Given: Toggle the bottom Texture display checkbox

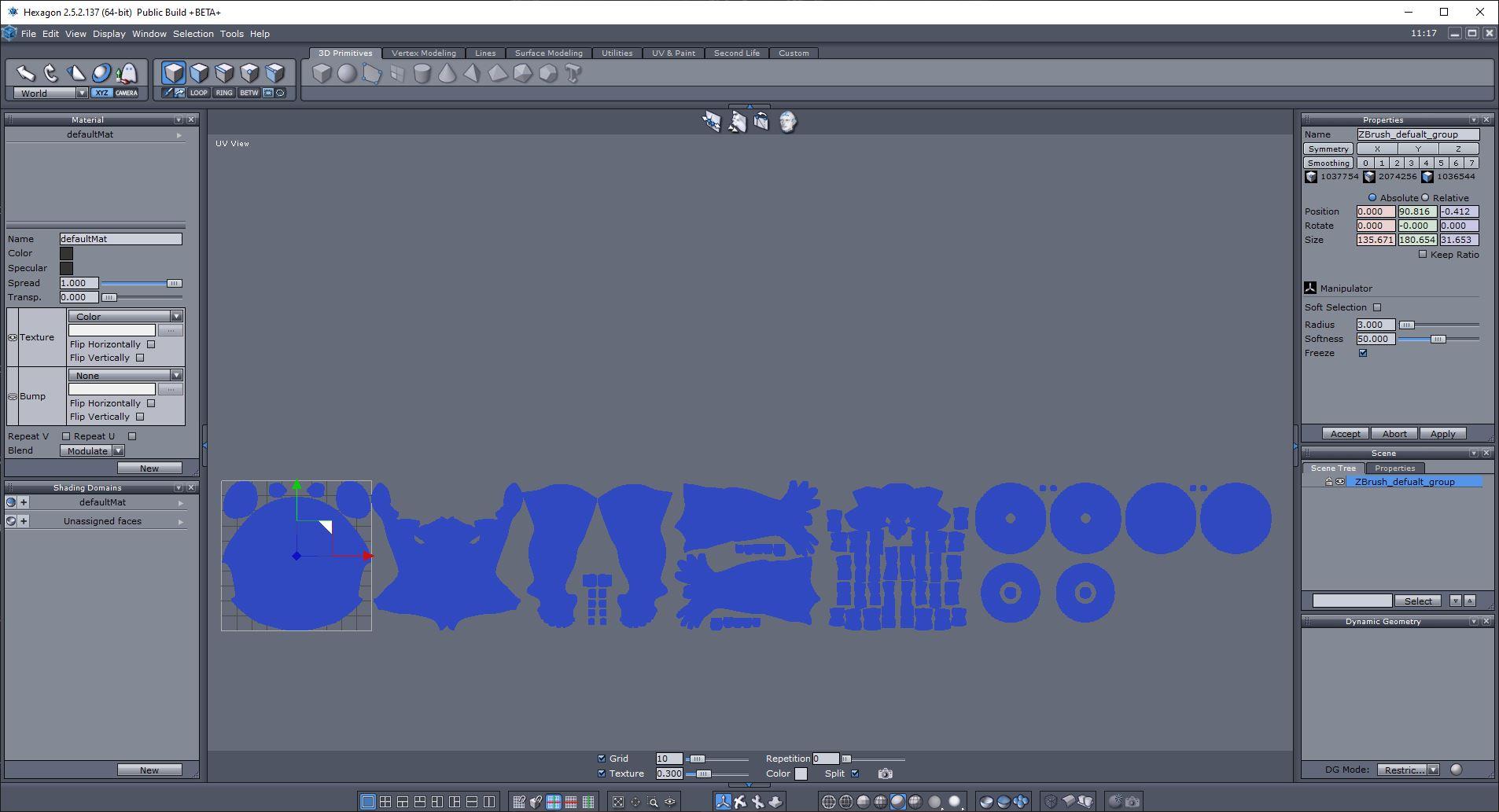Looking at the screenshot, I should [x=602, y=773].
